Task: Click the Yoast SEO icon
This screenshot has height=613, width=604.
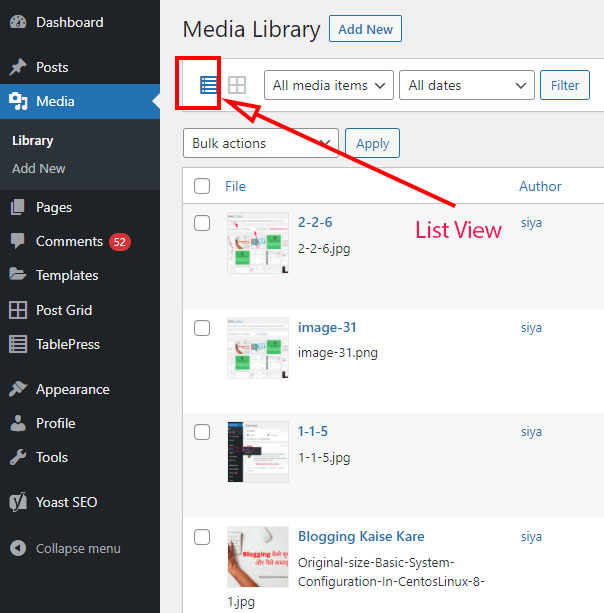Action: [x=18, y=502]
